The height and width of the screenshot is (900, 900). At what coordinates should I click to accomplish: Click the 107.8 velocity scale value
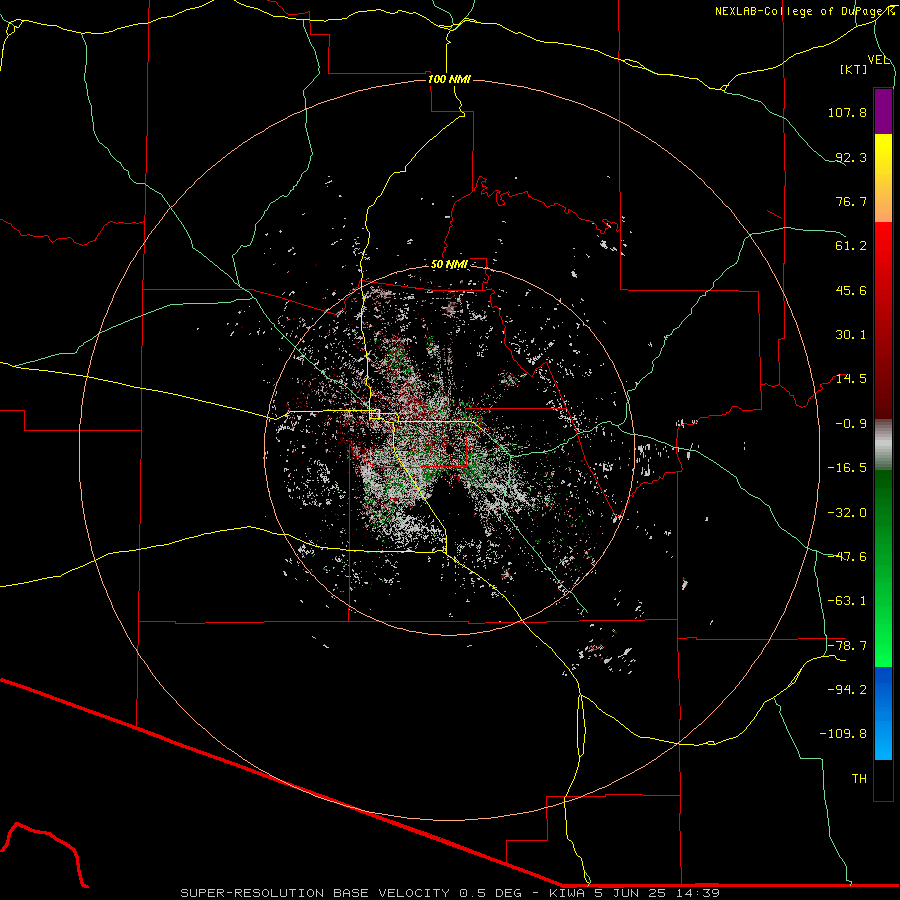pos(847,112)
